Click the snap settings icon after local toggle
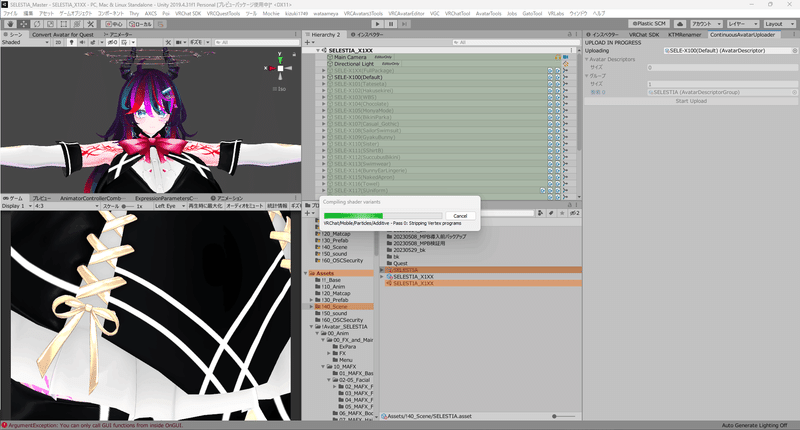The image size is (800, 430). click(161, 24)
